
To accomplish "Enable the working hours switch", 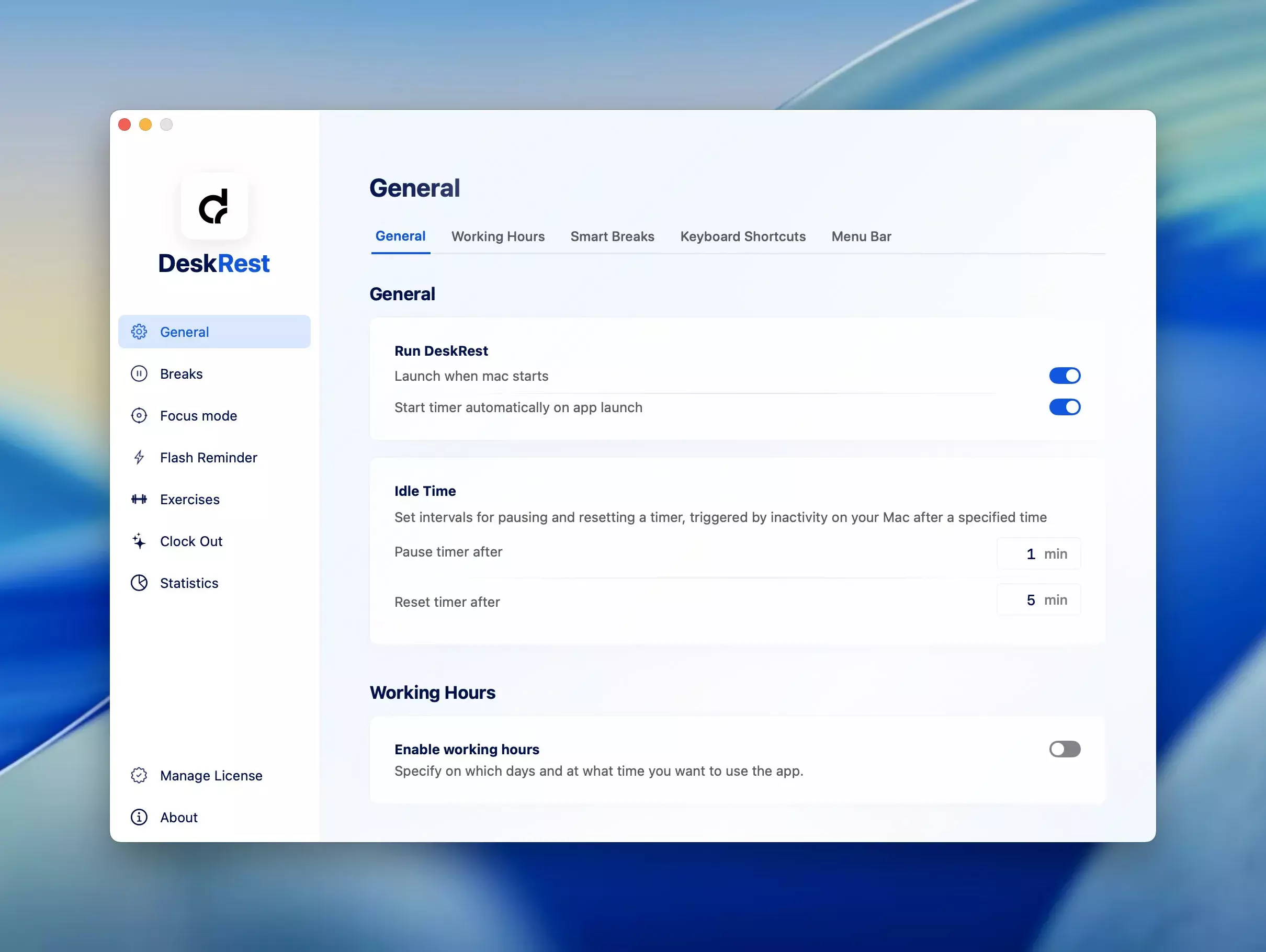I will (x=1065, y=750).
